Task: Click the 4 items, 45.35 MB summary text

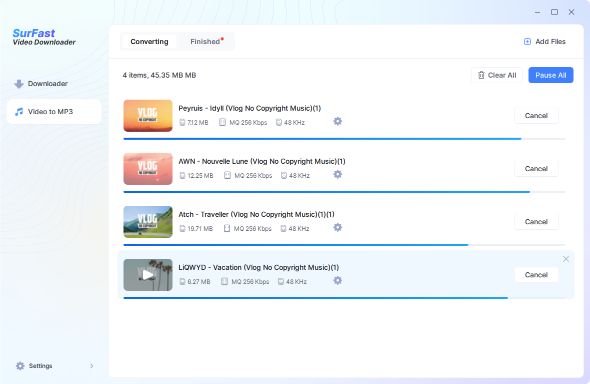Action: tap(159, 75)
